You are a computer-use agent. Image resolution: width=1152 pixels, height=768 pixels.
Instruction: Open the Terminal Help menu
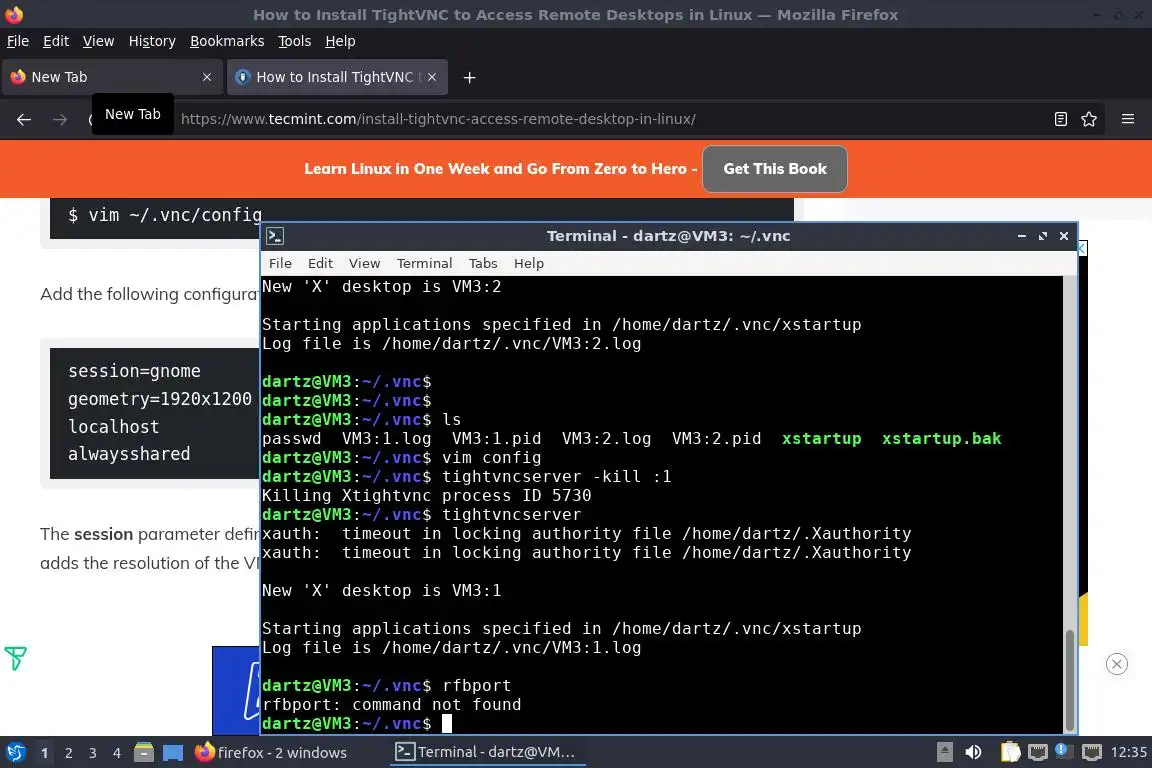(528, 263)
